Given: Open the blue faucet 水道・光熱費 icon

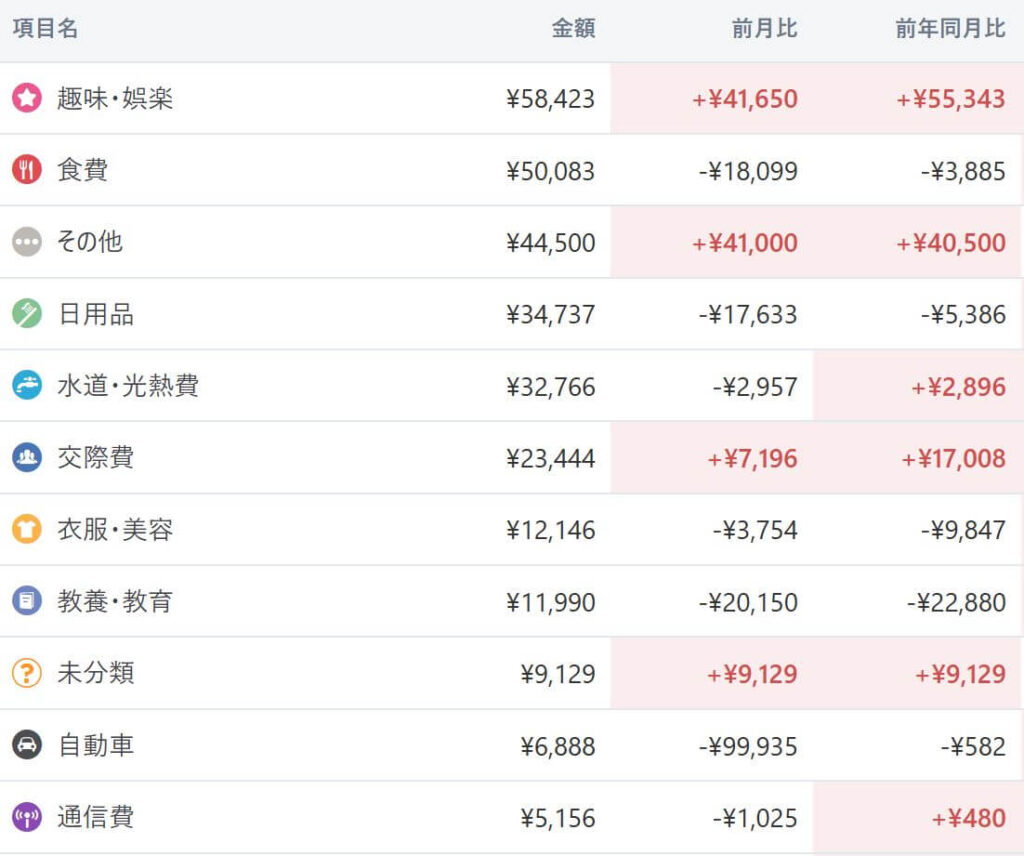Looking at the screenshot, I should tap(27, 385).
